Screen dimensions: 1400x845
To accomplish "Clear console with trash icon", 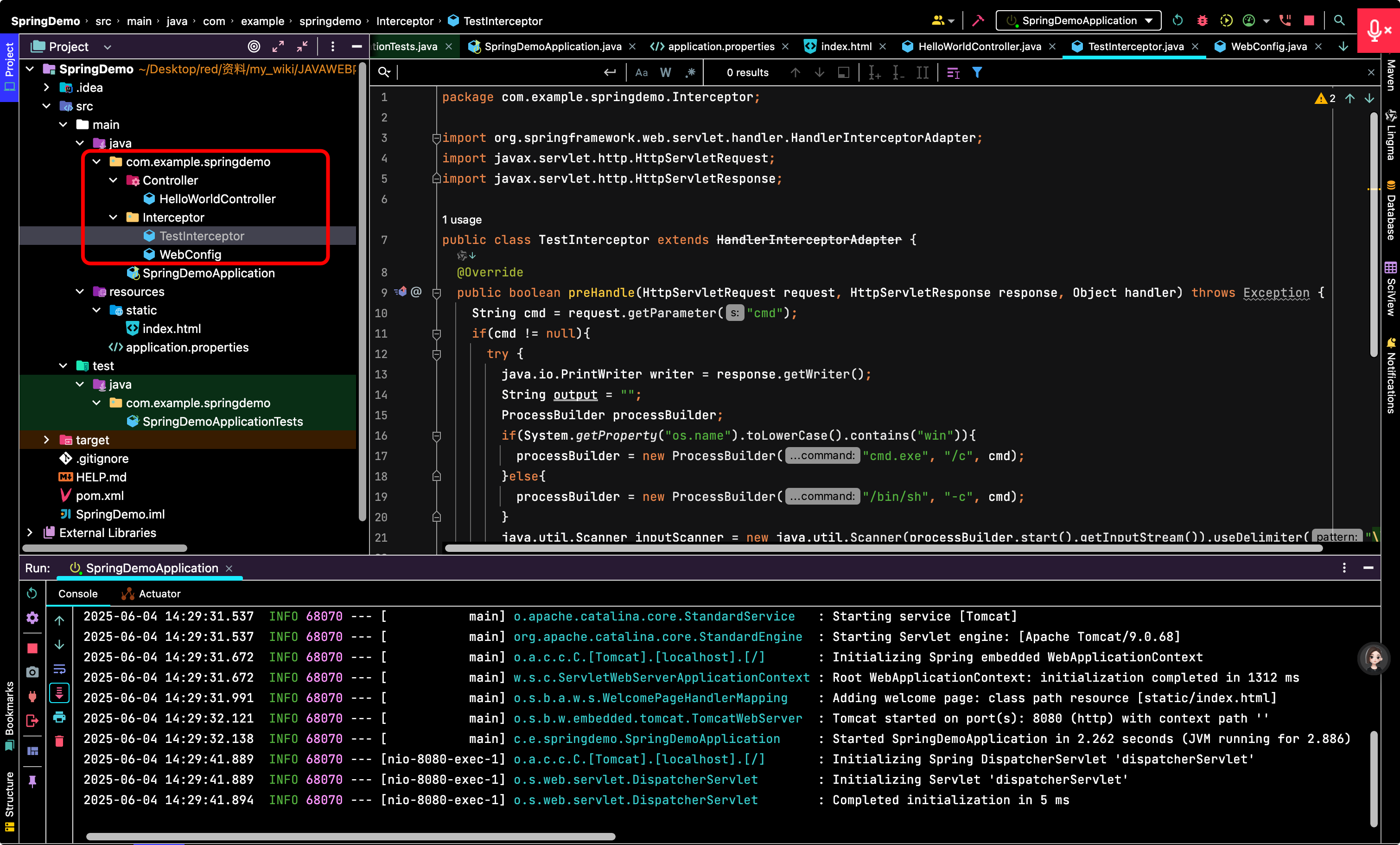I will click(59, 742).
